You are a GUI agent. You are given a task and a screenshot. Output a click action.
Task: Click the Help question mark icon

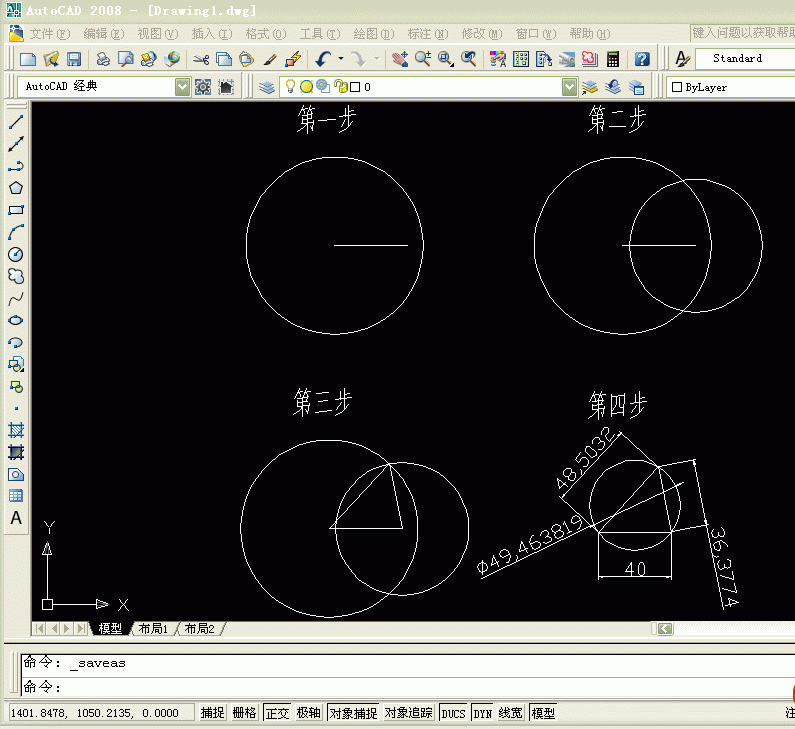[x=642, y=59]
